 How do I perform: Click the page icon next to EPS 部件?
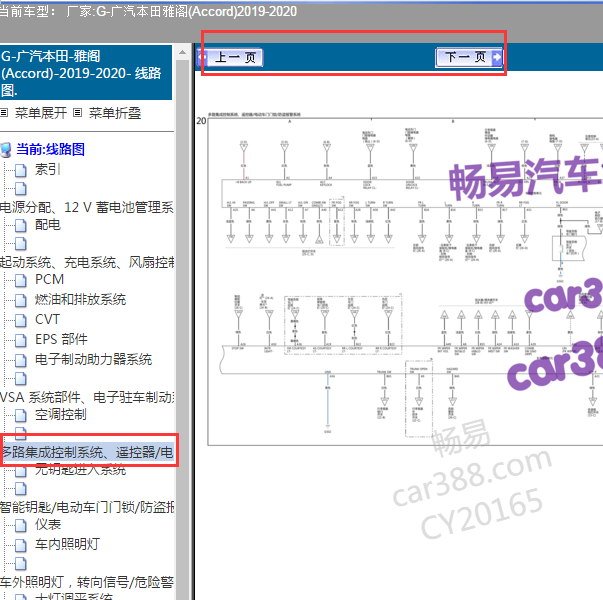[21, 340]
